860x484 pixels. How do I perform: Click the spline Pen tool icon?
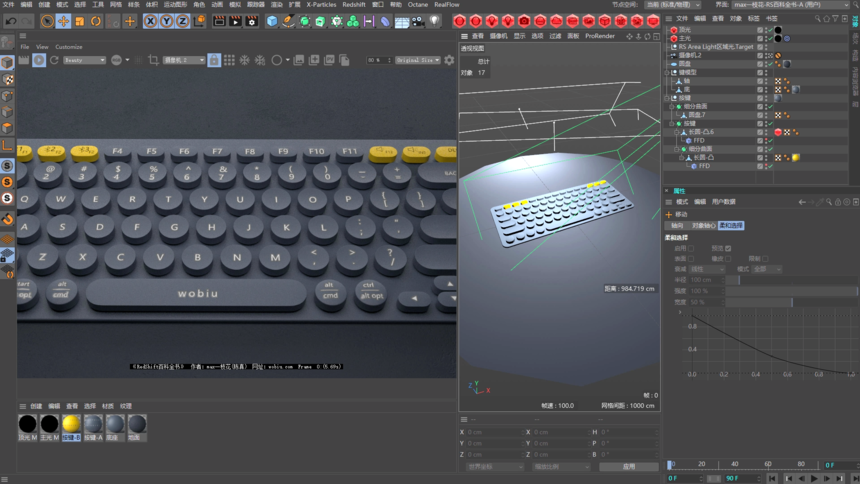(x=288, y=21)
